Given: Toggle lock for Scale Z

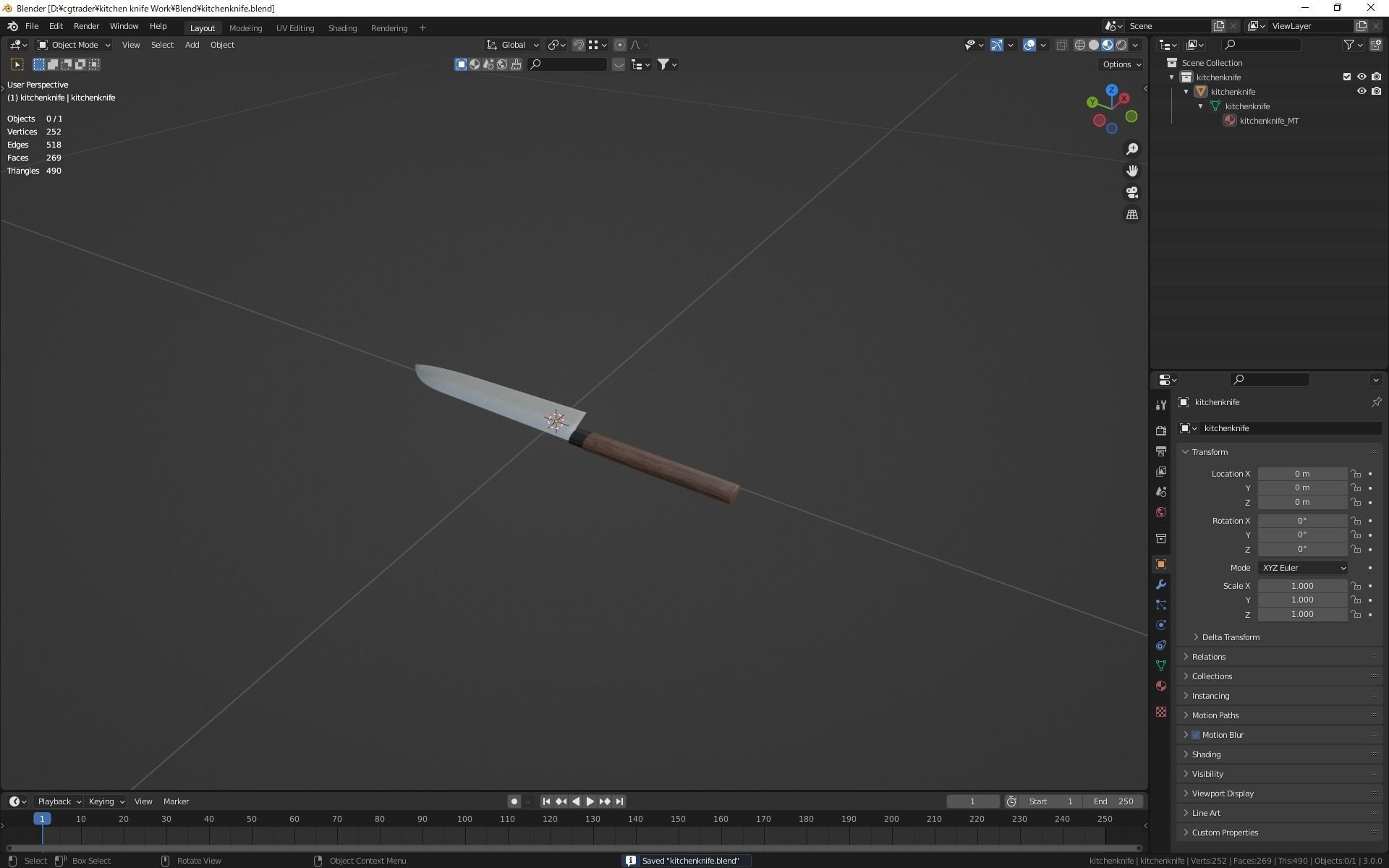Looking at the screenshot, I should pyautogui.click(x=1356, y=615).
